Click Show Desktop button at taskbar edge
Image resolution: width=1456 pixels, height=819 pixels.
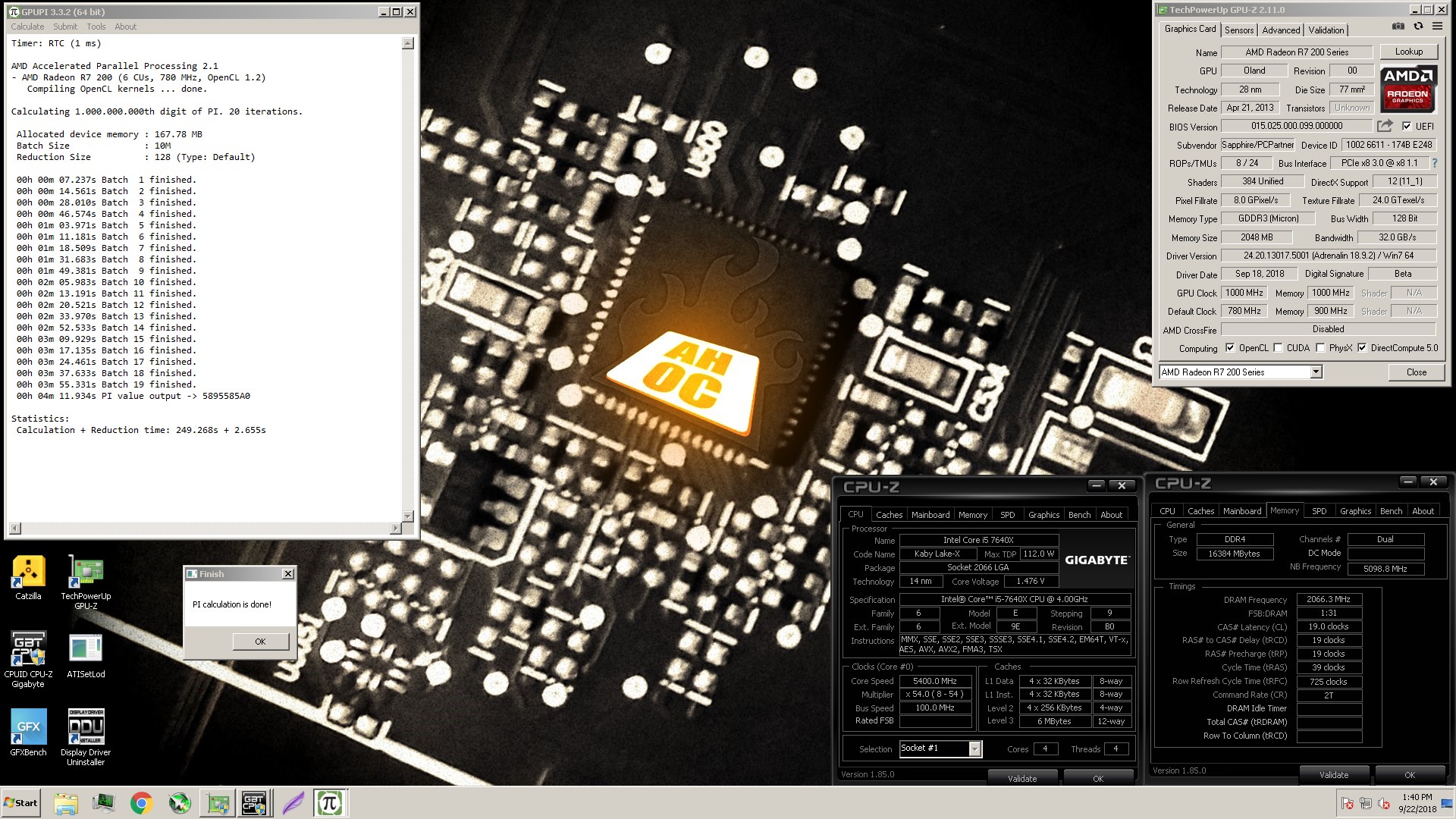(x=1448, y=803)
